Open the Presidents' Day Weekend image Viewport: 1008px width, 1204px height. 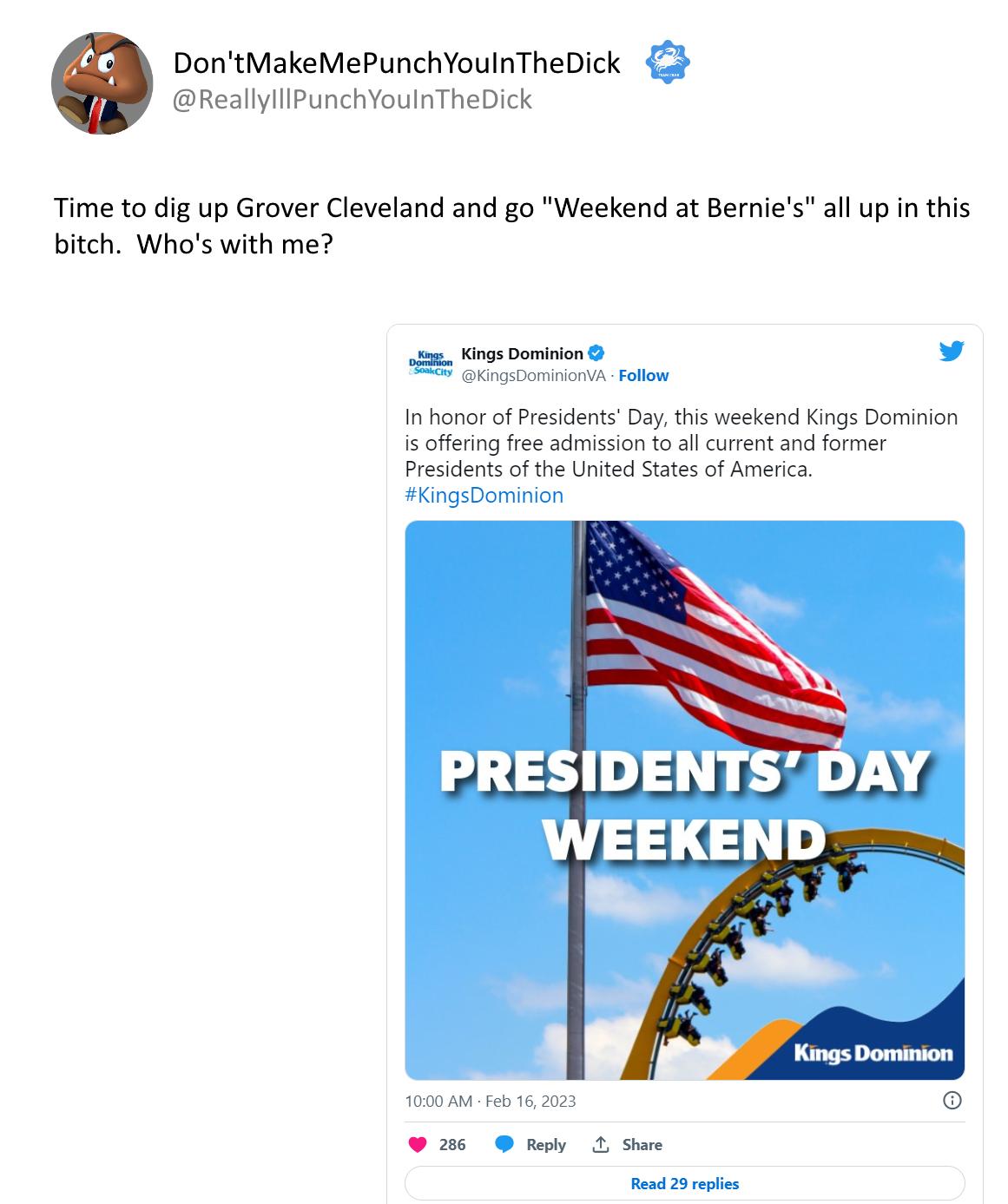[x=684, y=799]
